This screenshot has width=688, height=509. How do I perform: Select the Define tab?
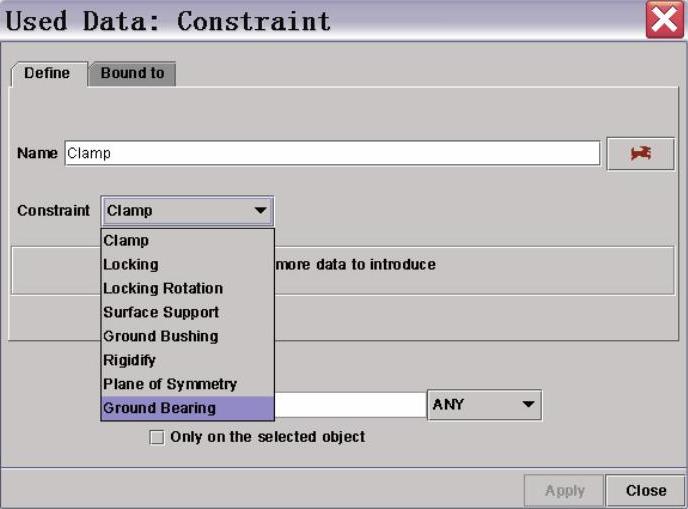pos(47,73)
